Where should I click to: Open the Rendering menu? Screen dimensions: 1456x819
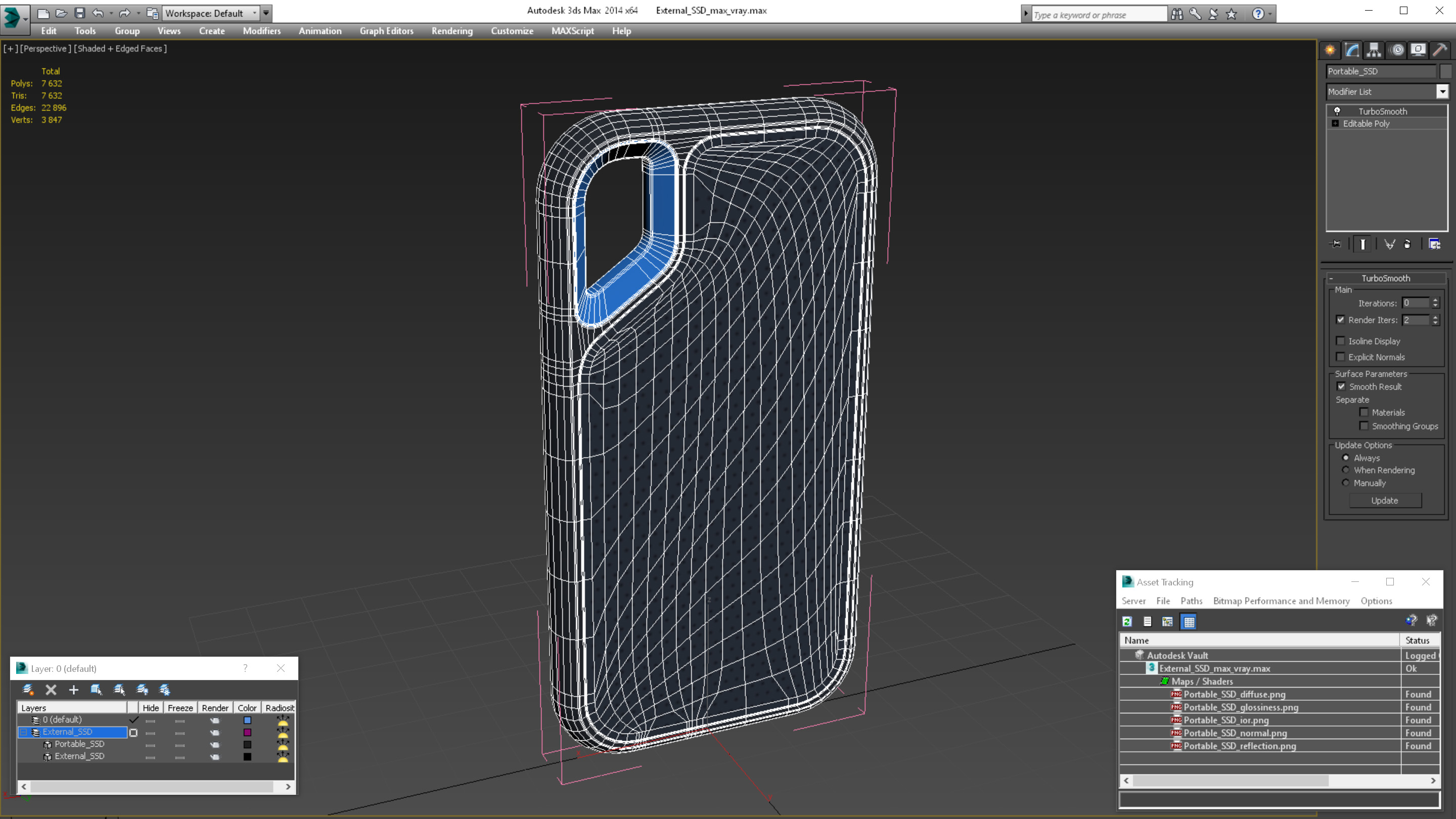coord(451,31)
